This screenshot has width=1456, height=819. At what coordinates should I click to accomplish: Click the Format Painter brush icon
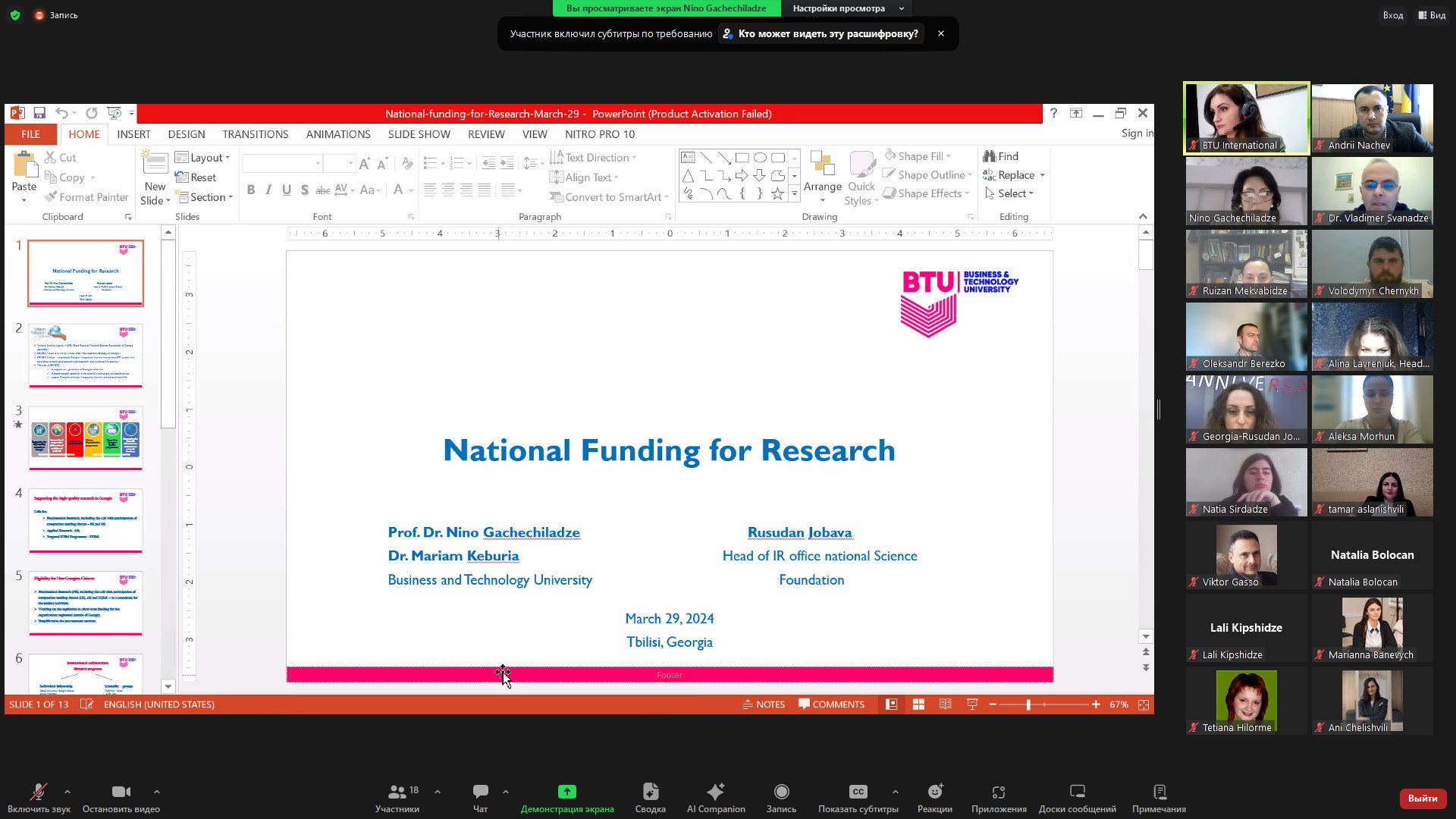point(51,197)
